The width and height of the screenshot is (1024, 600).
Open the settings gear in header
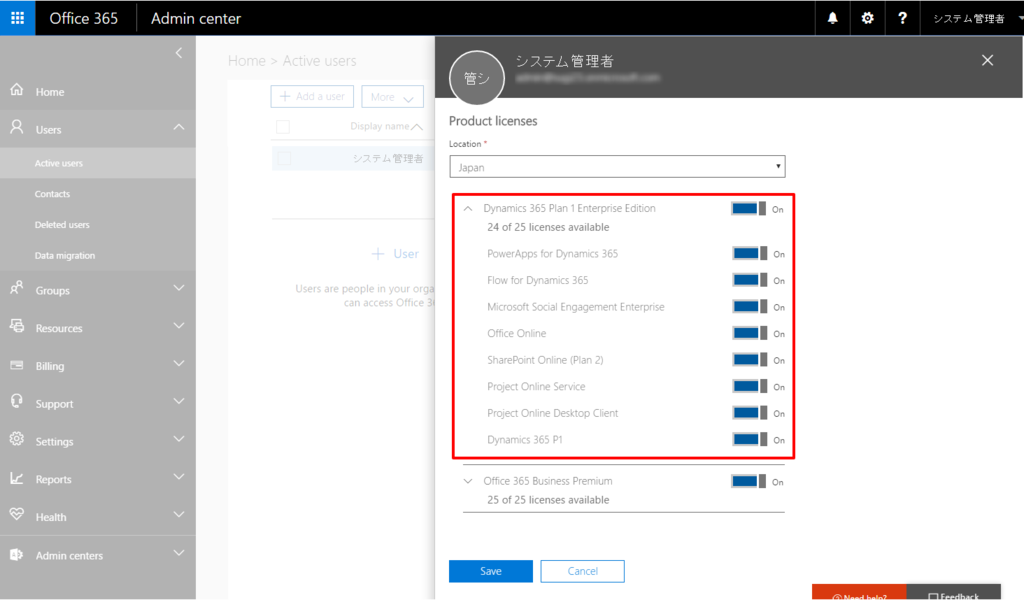867,18
